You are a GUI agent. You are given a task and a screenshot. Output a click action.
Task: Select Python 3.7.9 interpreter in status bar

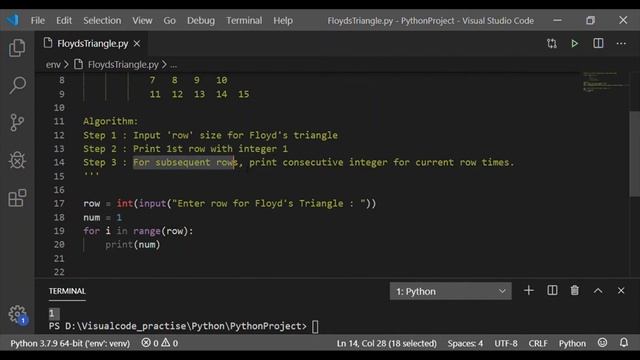70,343
